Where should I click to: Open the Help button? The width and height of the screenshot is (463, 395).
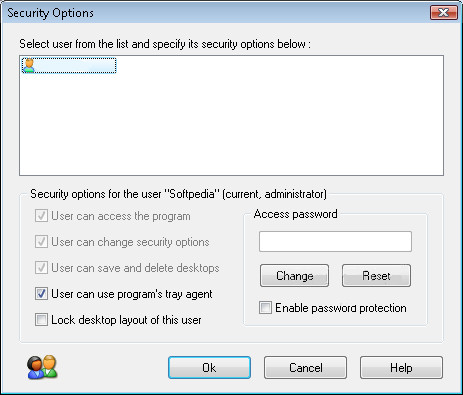(x=401, y=368)
